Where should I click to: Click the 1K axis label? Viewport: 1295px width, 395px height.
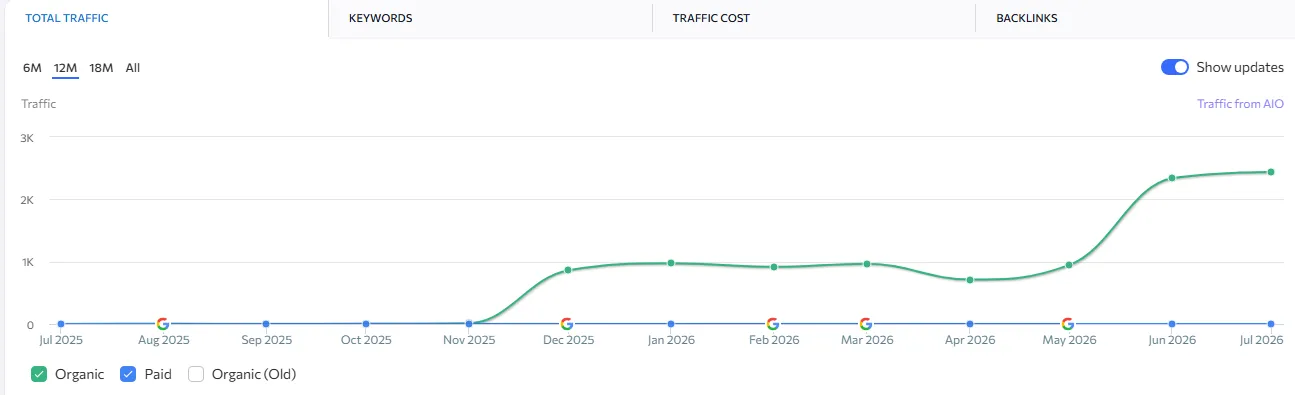tap(28, 263)
